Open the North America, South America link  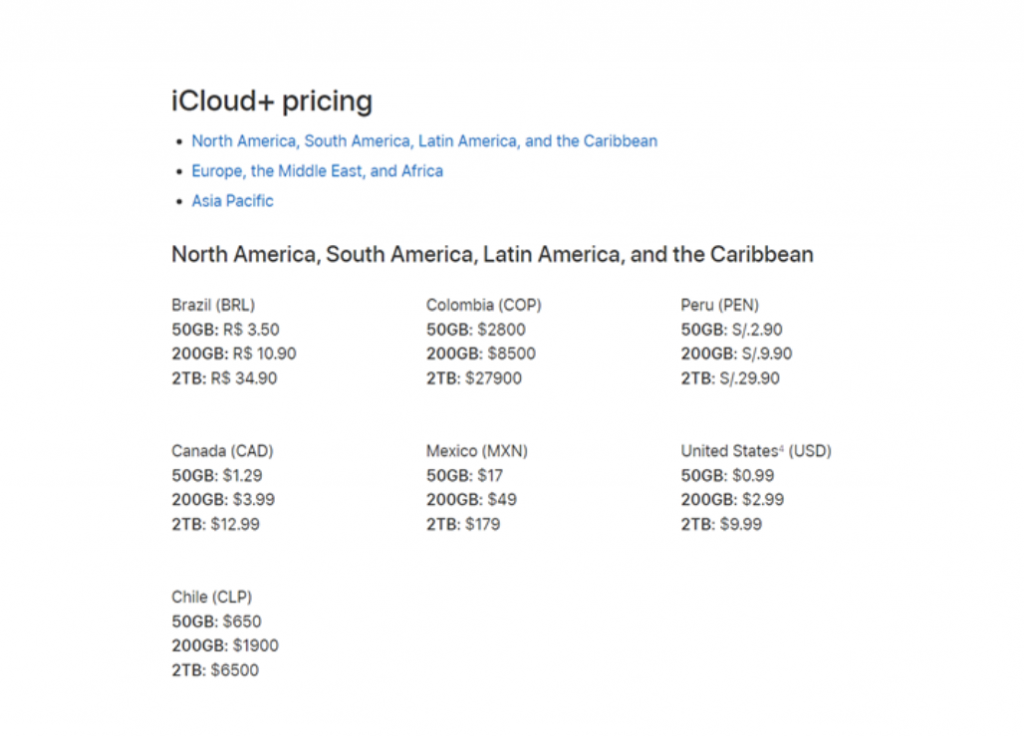point(424,141)
